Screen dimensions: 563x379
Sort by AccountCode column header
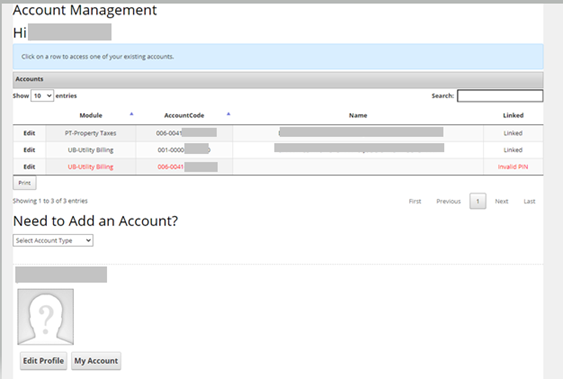tap(184, 115)
